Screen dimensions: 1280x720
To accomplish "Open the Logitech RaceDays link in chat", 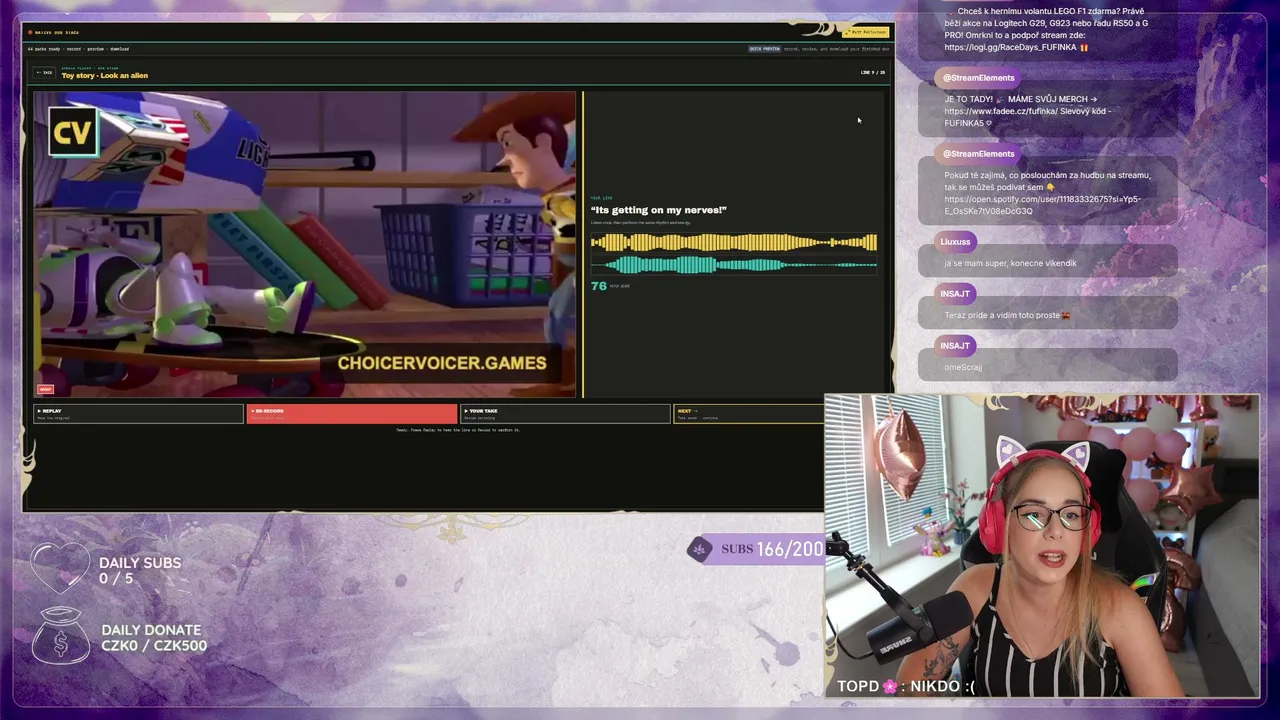I will tap(1010, 47).
